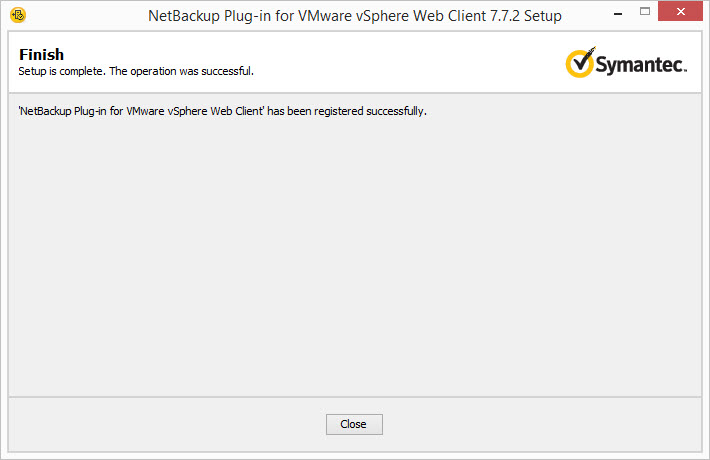Minimize the Setup window
This screenshot has width=710, height=460.
618,13
